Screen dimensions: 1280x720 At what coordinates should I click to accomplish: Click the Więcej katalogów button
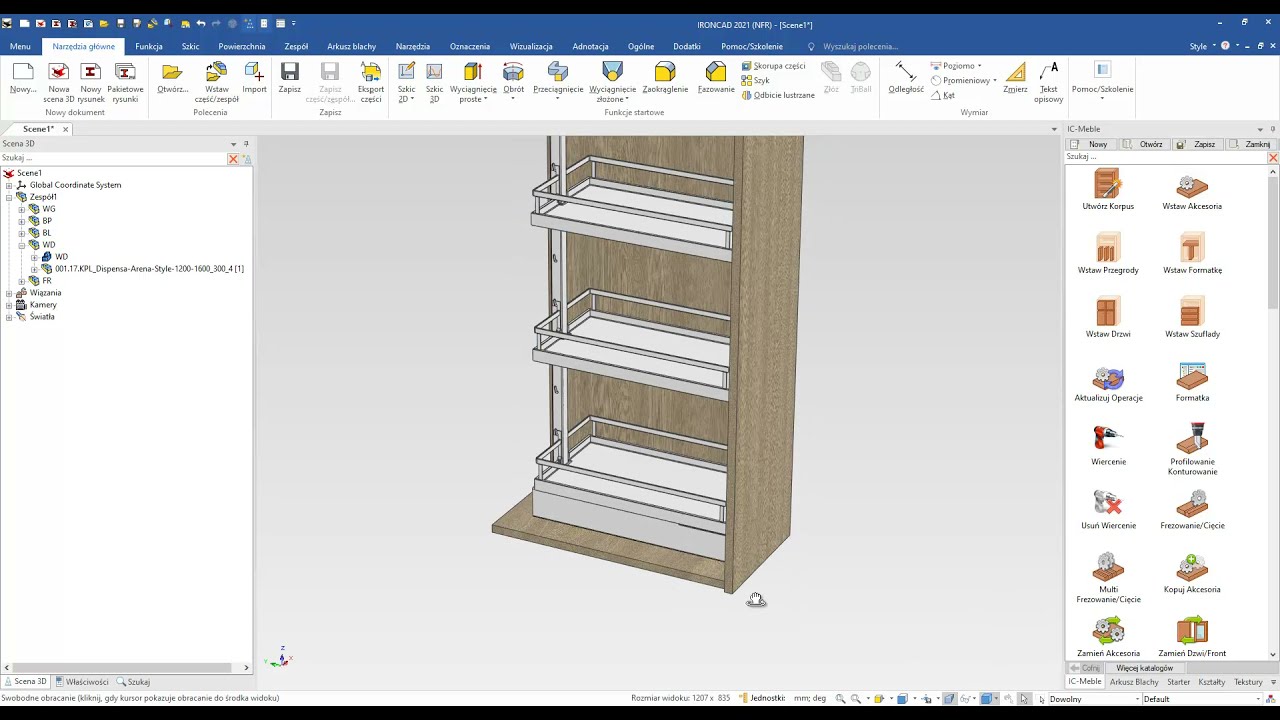tap(1144, 668)
